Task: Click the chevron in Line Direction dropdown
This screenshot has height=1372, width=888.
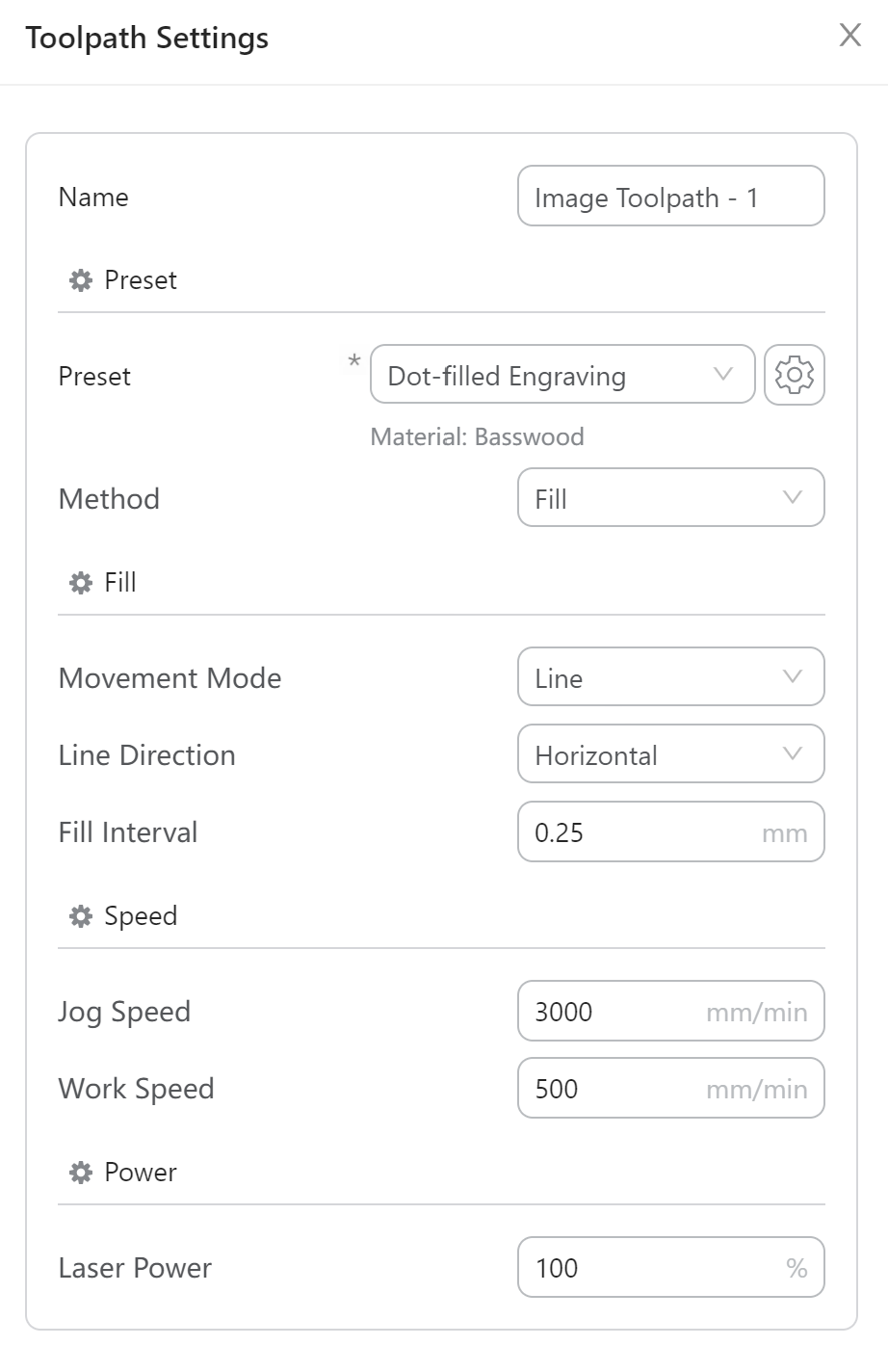Action: (793, 754)
